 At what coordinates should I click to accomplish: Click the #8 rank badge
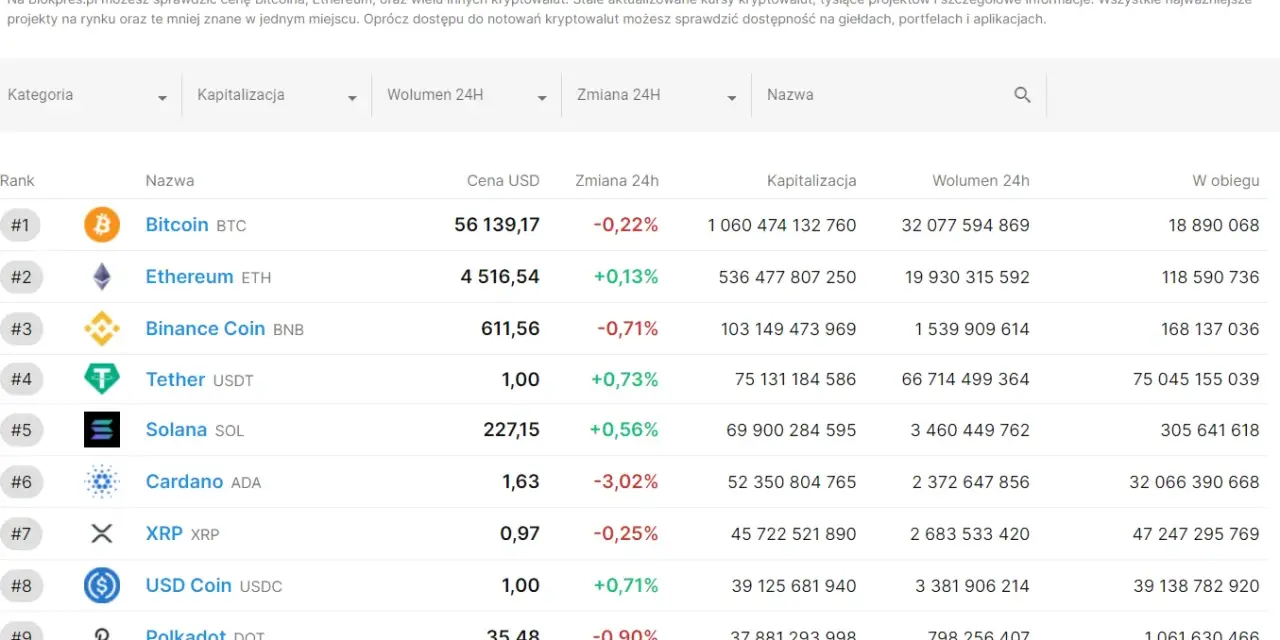[21, 585]
